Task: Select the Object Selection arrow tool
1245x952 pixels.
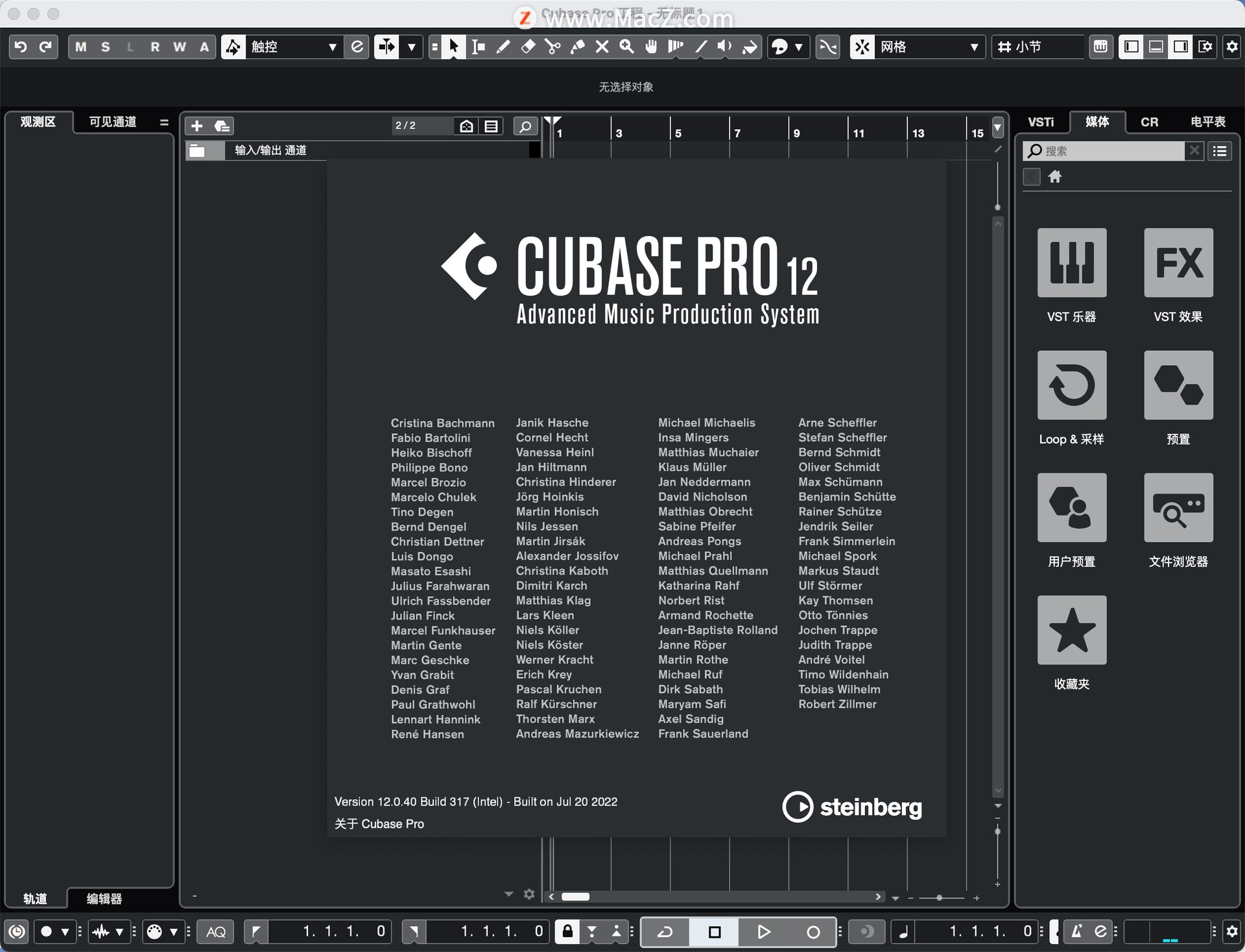Action: point(453,47)
